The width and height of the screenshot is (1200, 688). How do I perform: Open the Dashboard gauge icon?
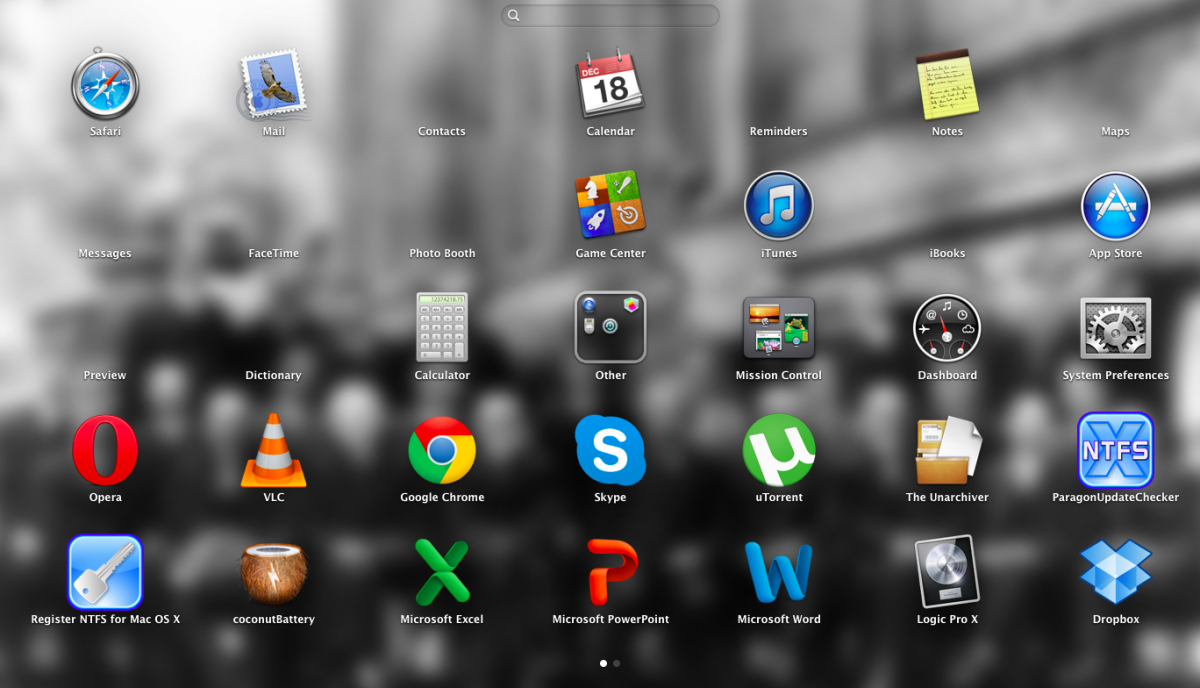(947, 328)
